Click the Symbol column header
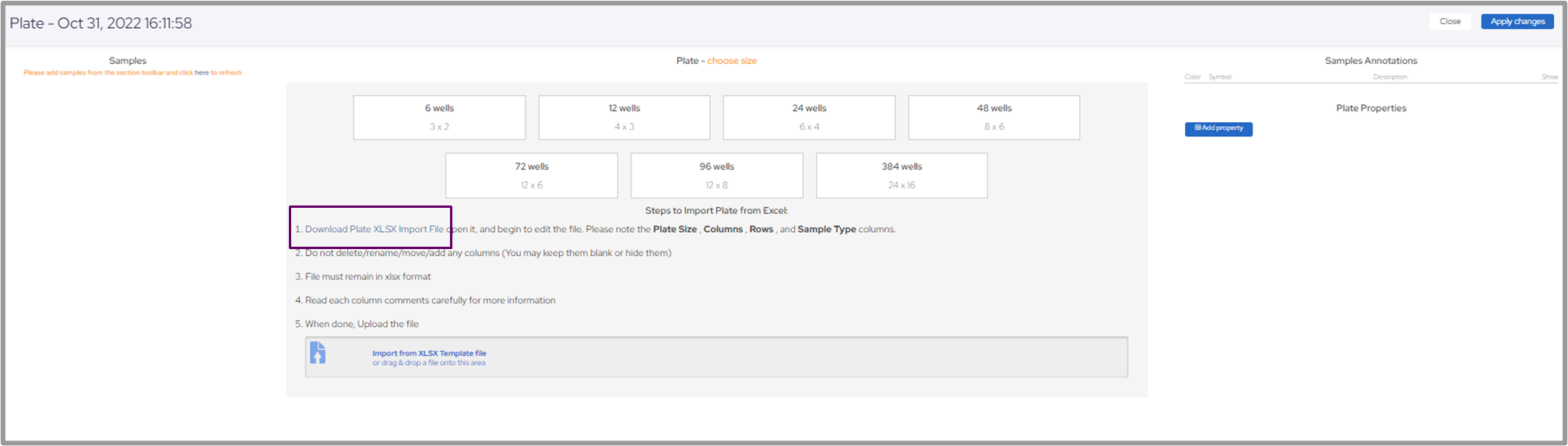1568x446 pixels. [x=1219, y=77]
